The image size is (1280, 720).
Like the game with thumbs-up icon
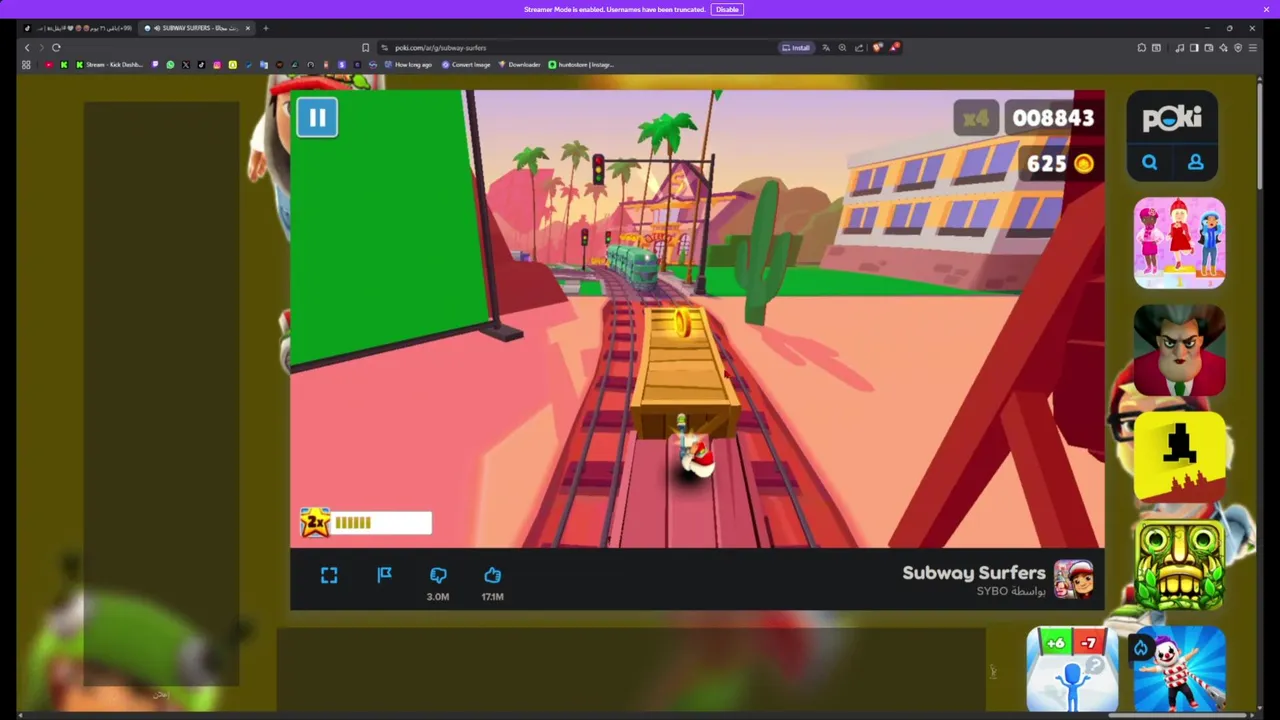[492, 575]
